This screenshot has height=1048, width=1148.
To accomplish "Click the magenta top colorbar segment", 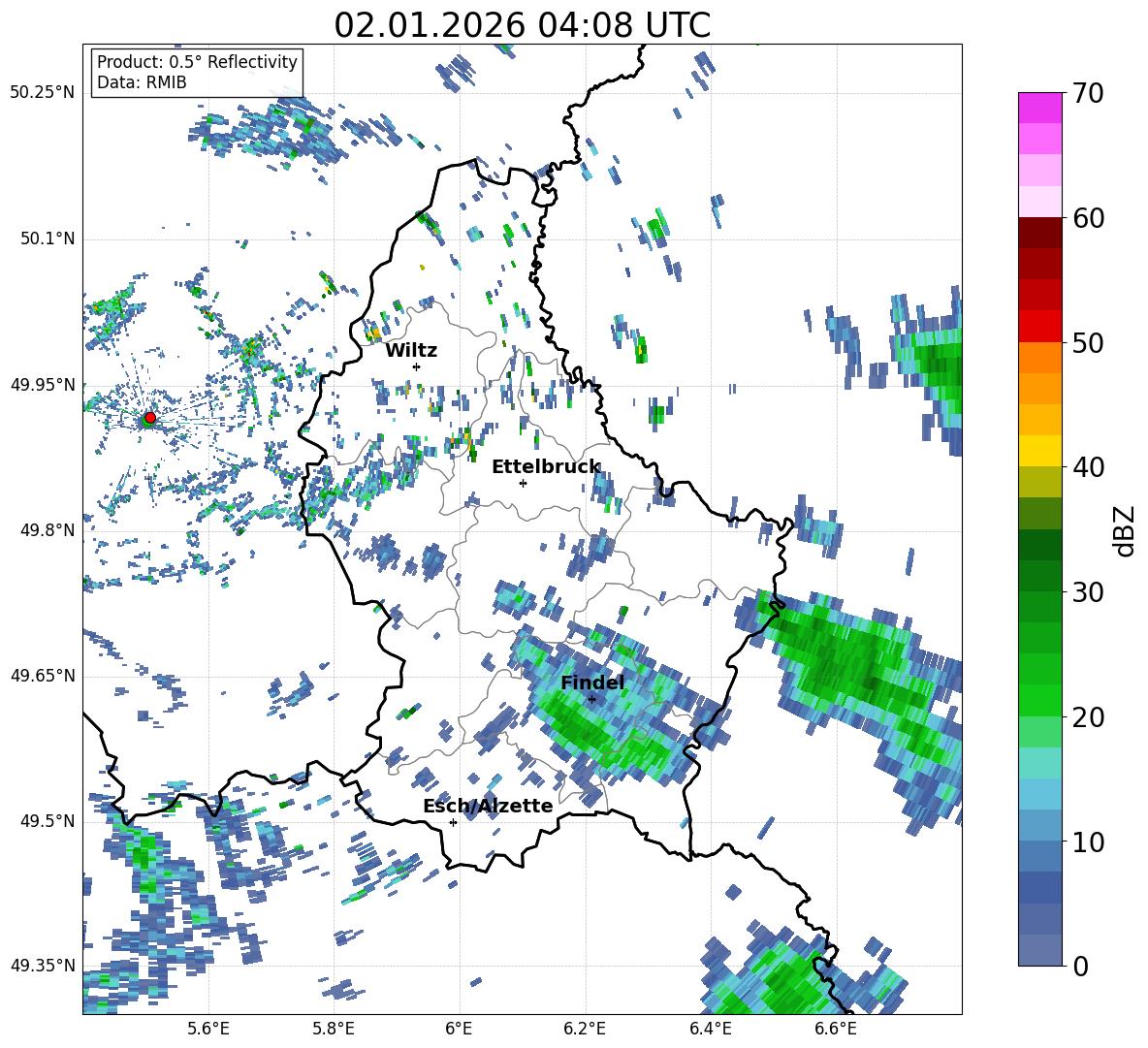I will 1039,109.
